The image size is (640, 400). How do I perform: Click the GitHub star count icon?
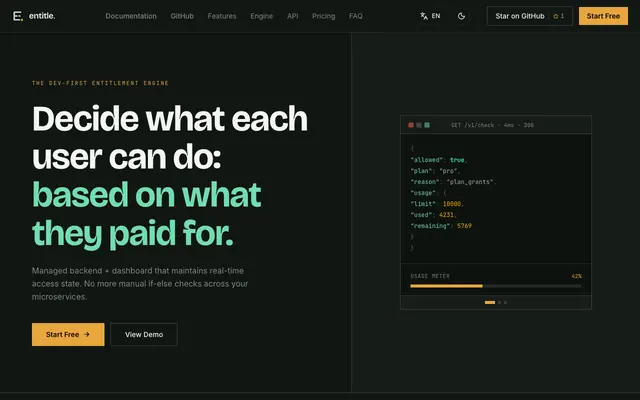point(556,16)
